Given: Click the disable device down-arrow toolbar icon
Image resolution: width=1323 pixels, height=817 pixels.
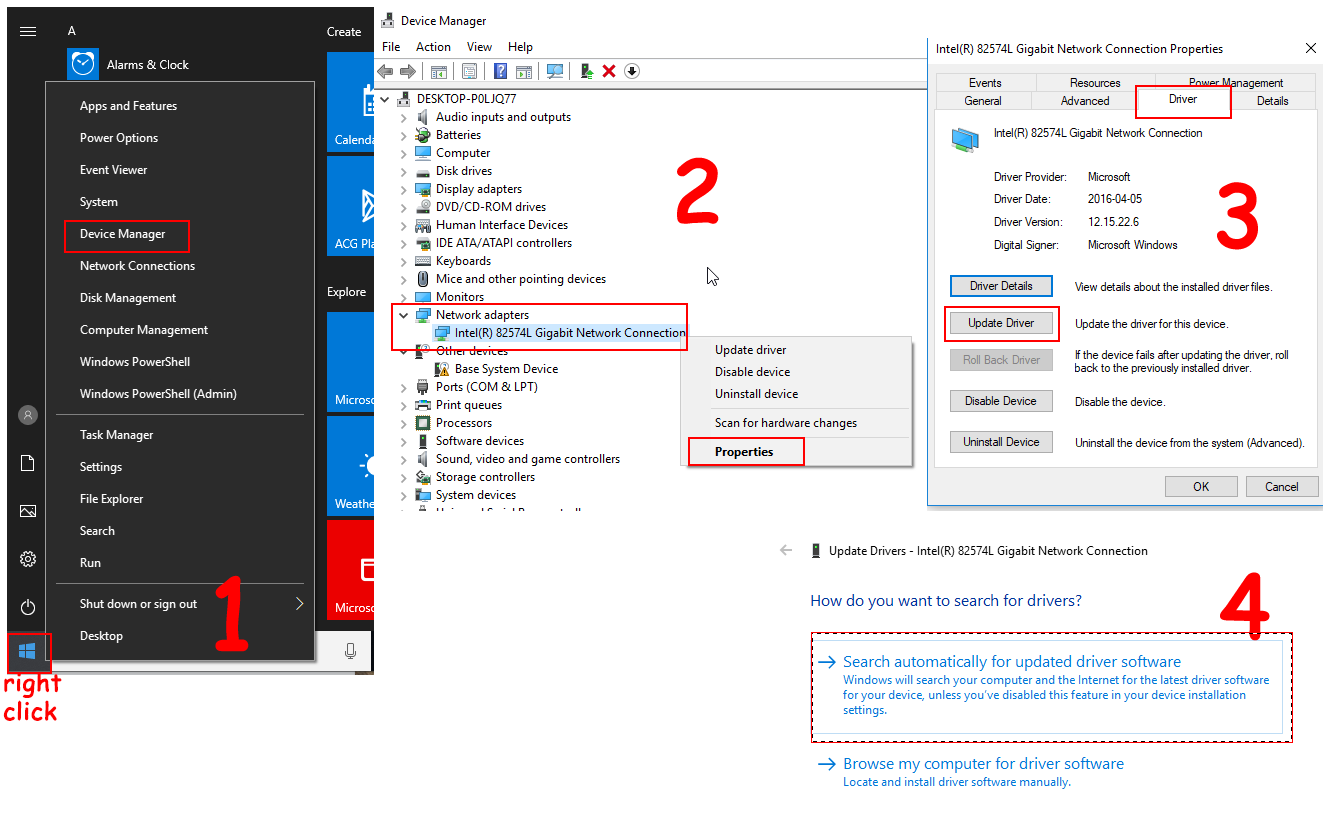Looking at the screenshot, I should 632,71.
